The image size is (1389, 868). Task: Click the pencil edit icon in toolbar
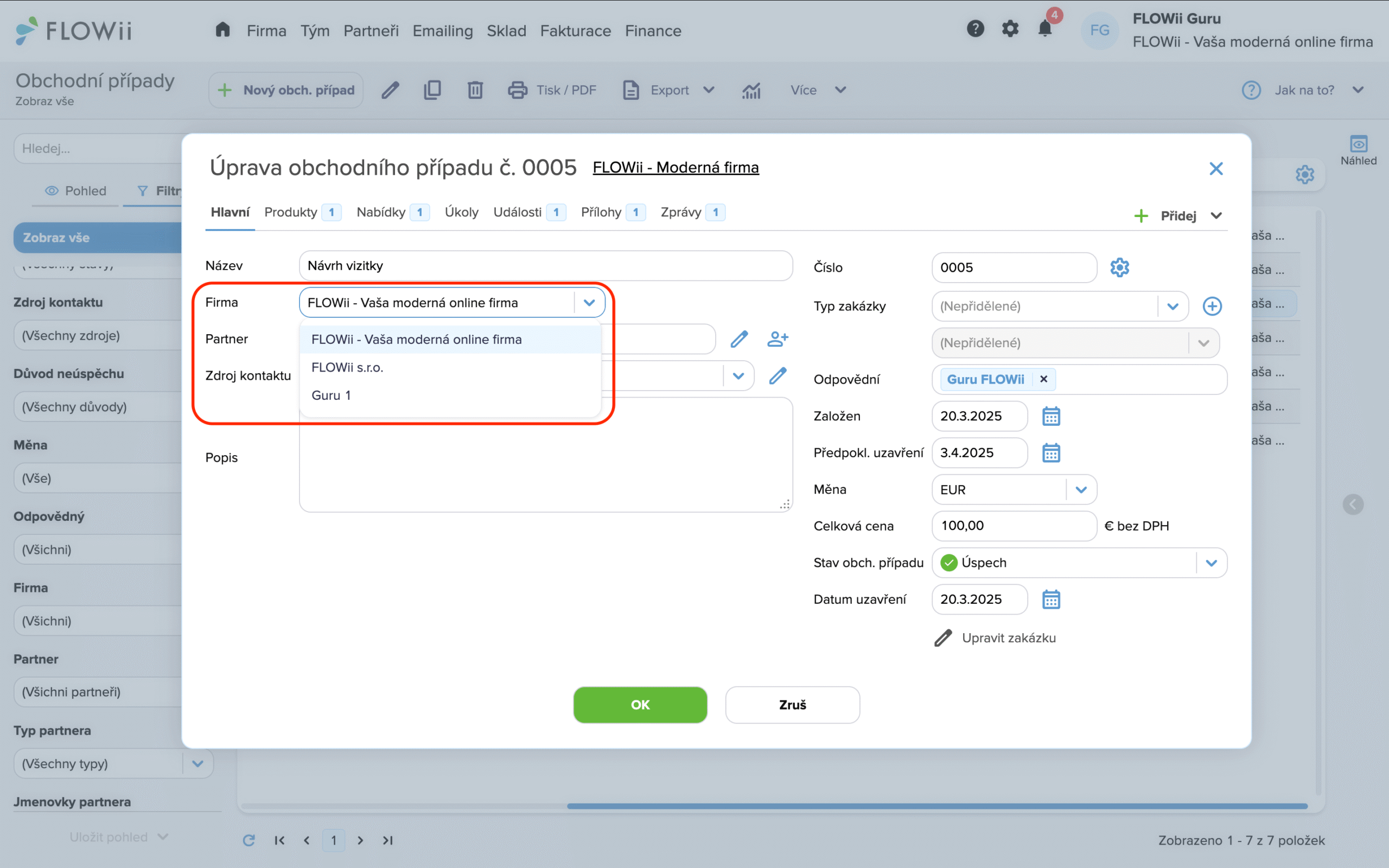tap(390, 90)
